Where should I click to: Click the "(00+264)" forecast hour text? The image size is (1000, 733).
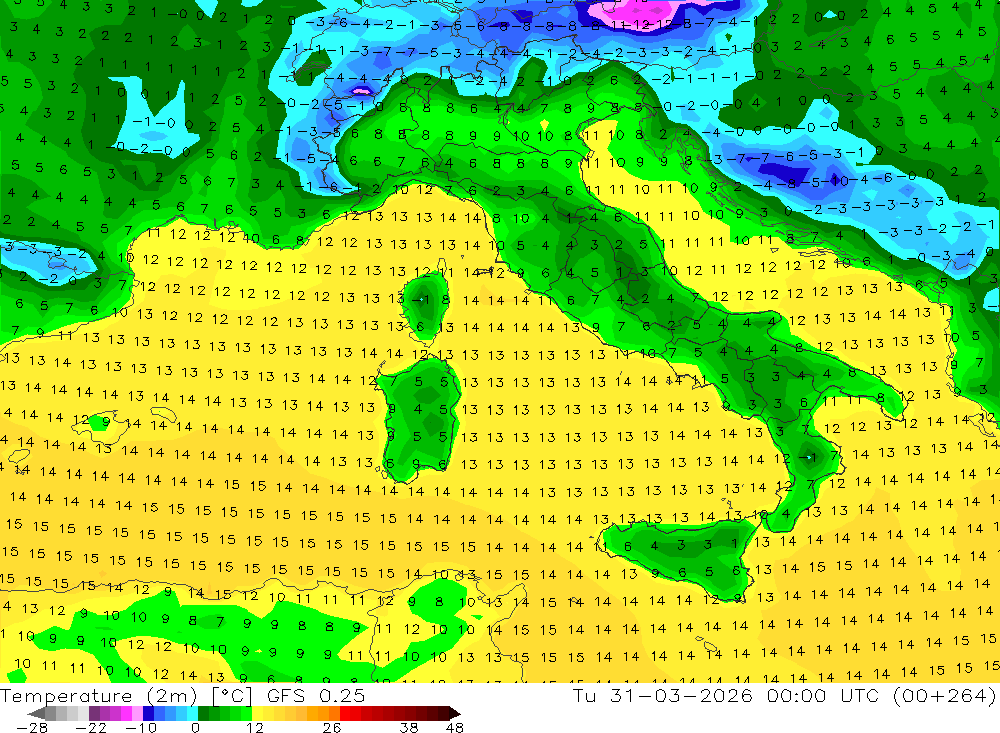943,695
